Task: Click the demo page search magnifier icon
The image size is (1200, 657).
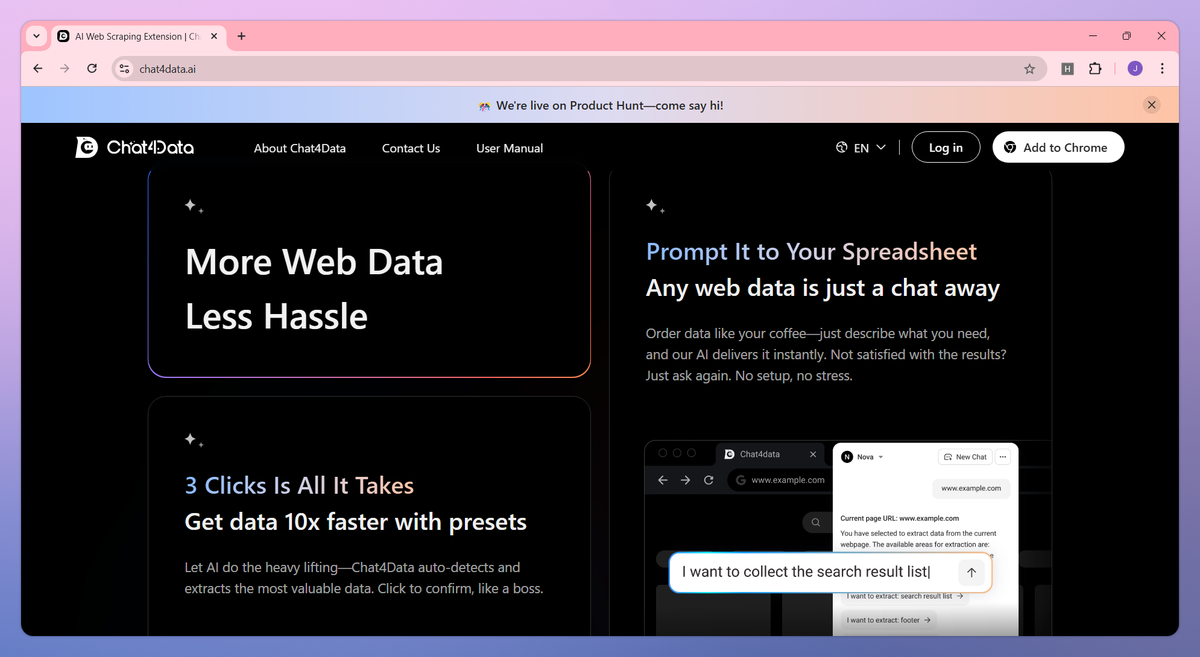Action: click(x=816, y=522)
